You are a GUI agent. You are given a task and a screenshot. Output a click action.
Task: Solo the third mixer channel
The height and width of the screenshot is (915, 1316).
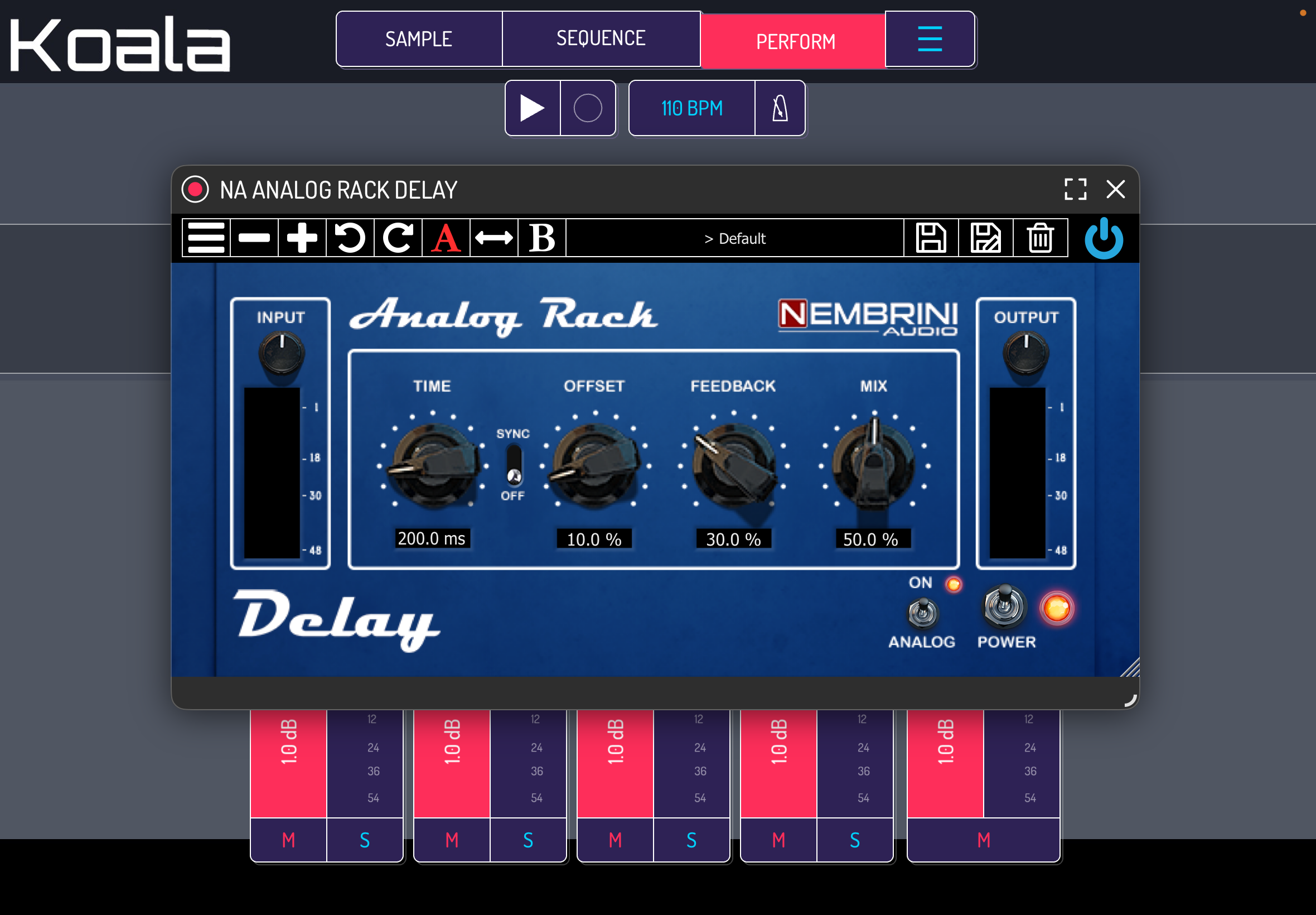691,840
